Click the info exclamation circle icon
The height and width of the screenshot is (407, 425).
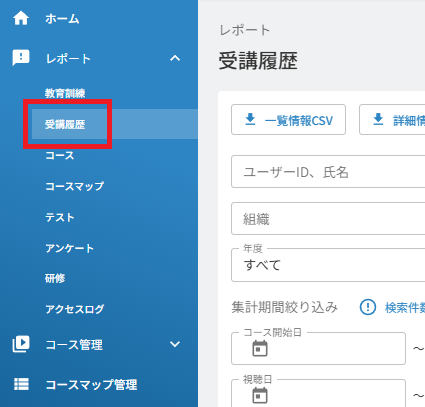(x=368, y=307)
